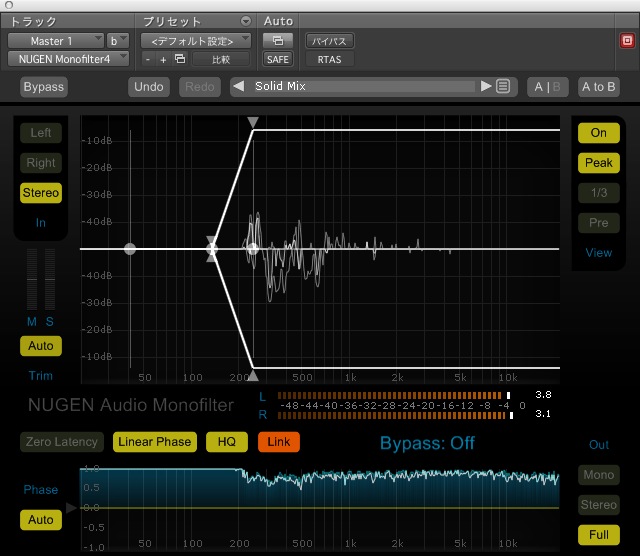Turn off the analyzer On button

pos(599,133)
